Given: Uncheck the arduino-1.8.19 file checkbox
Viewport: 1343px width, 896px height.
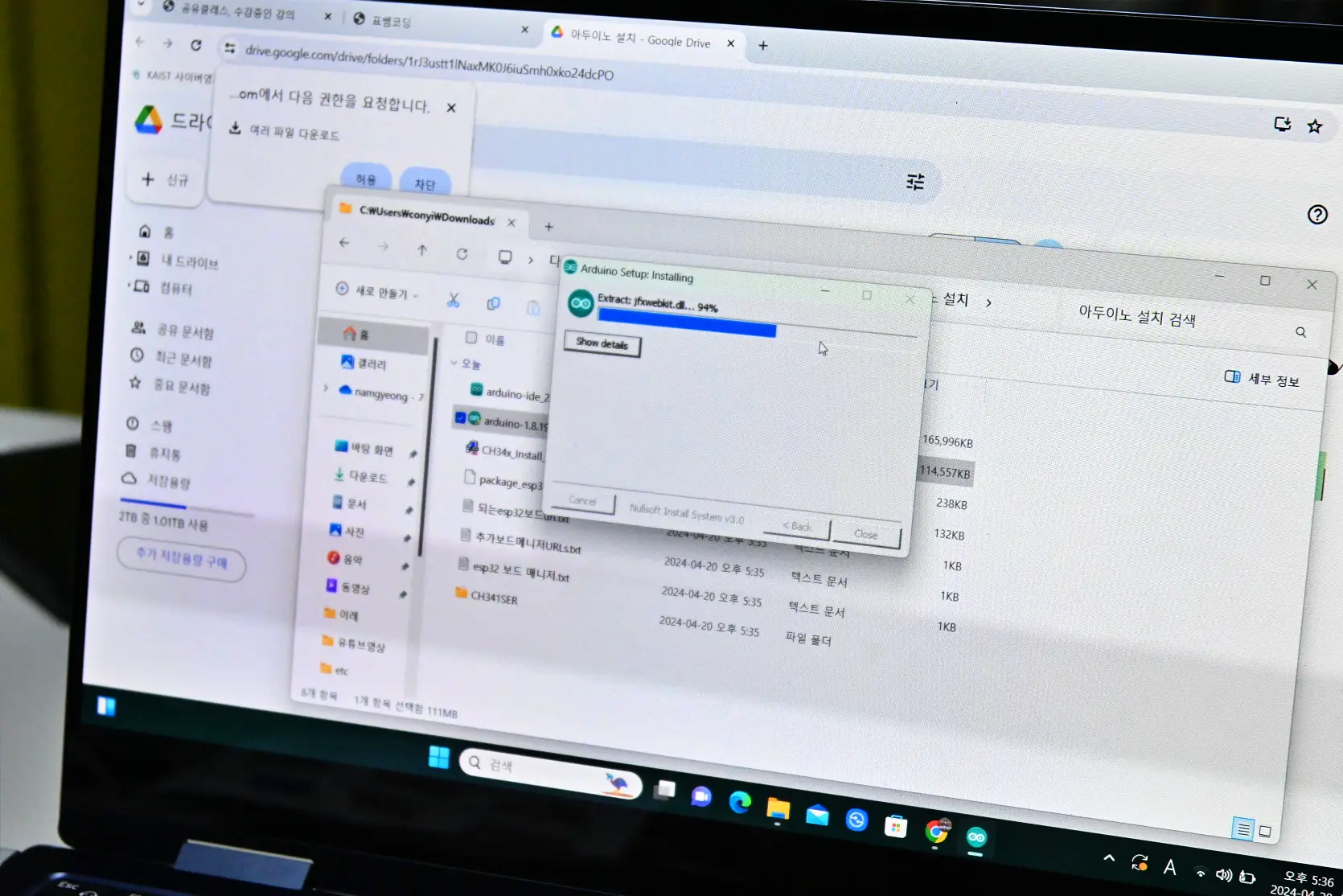Looking at the screenshot, I should click(460, 417).
